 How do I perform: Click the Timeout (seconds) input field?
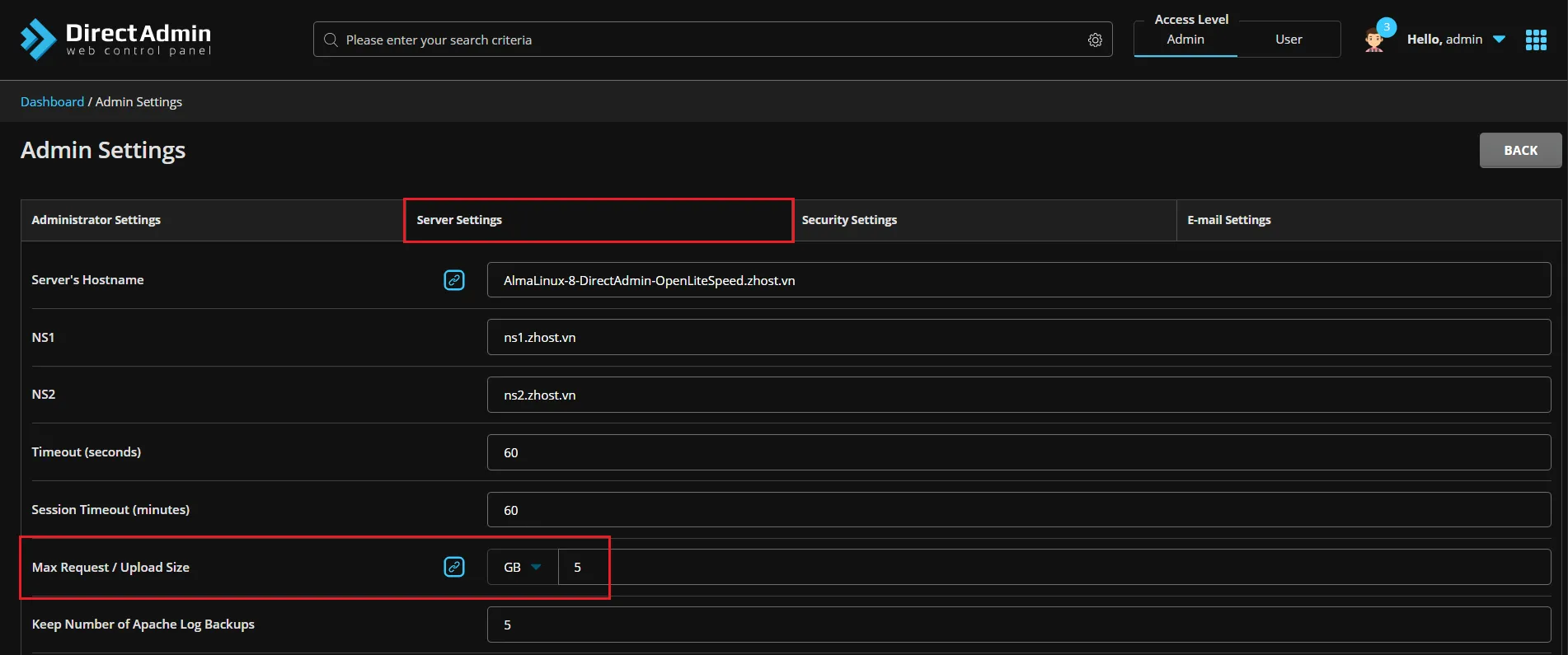pos(1019,452)
